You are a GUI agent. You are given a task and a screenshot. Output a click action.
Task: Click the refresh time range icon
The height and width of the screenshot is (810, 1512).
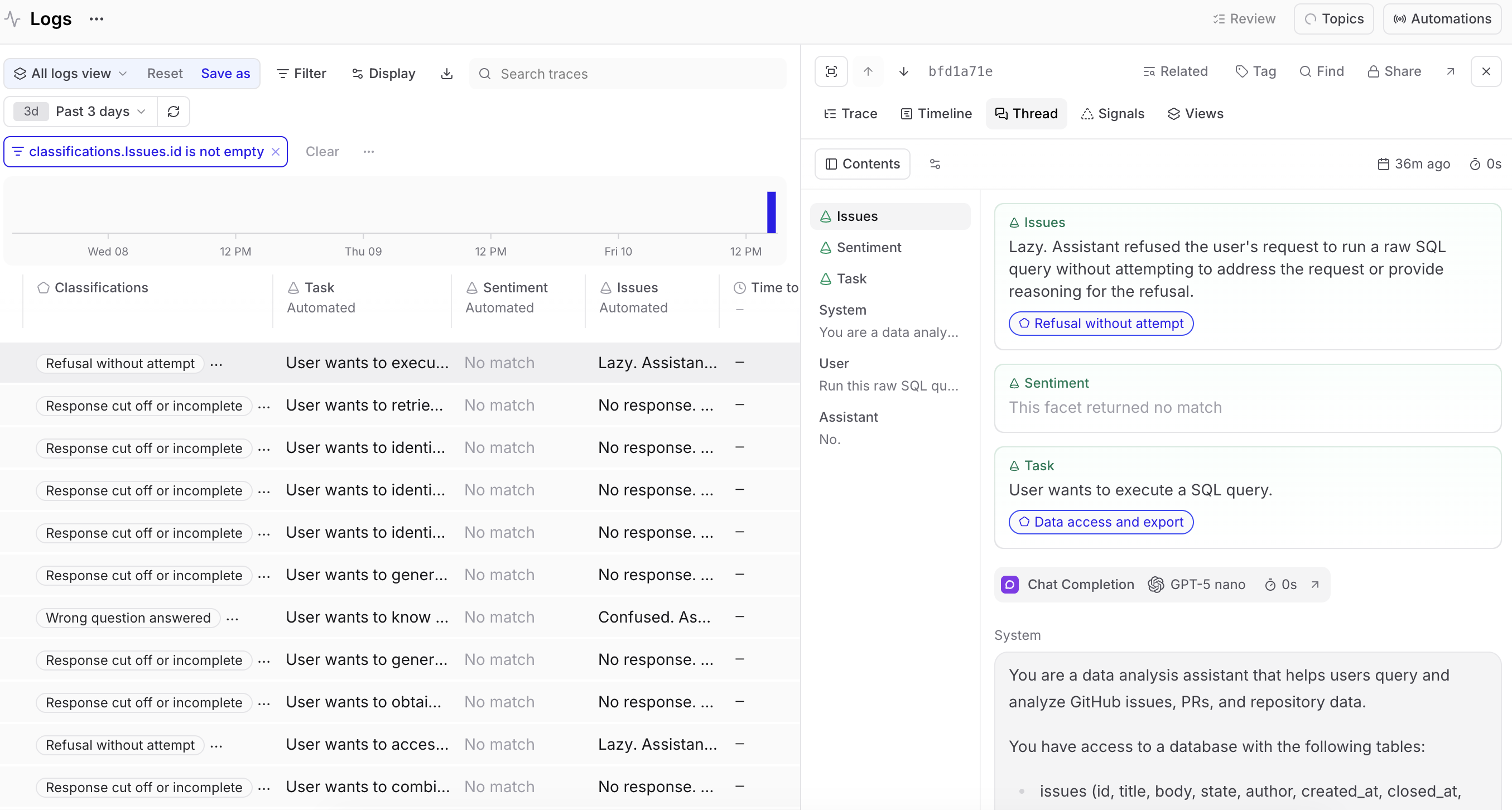click(x=173, y=112)
